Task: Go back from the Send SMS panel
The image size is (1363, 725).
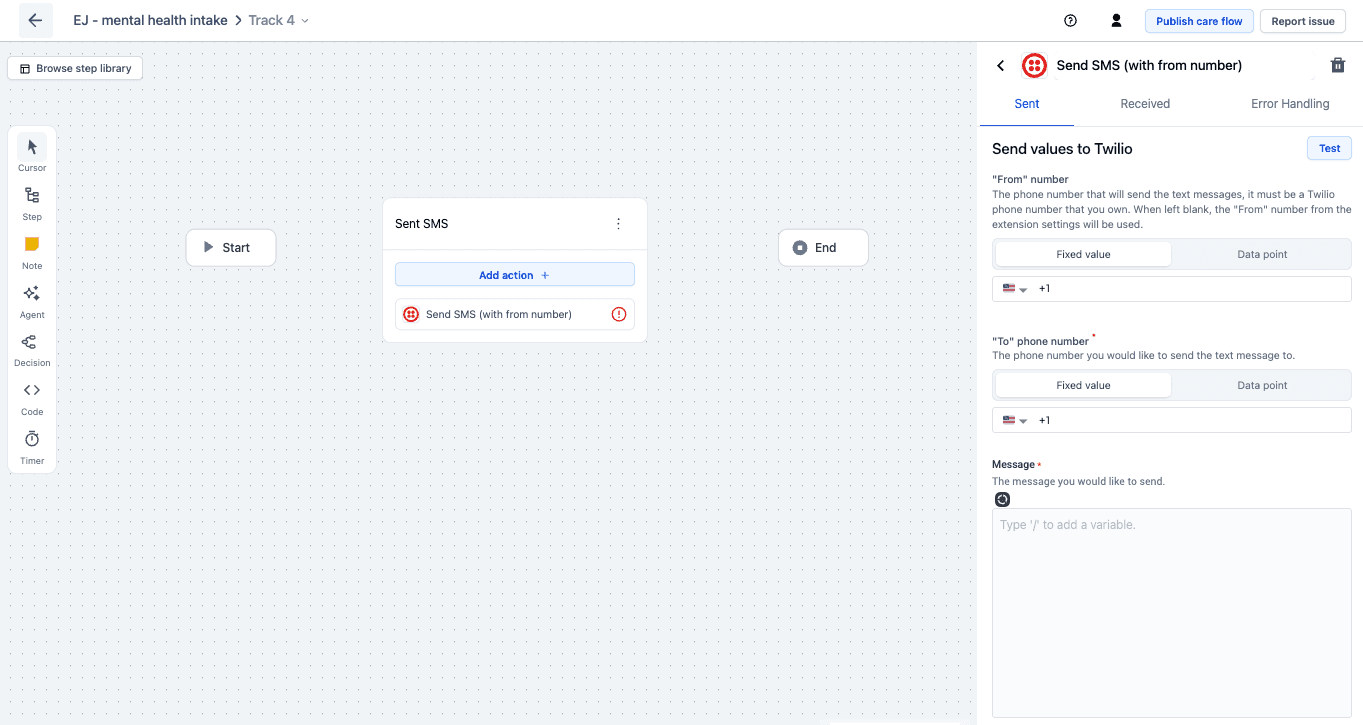Action: (x=1001, y=66)
